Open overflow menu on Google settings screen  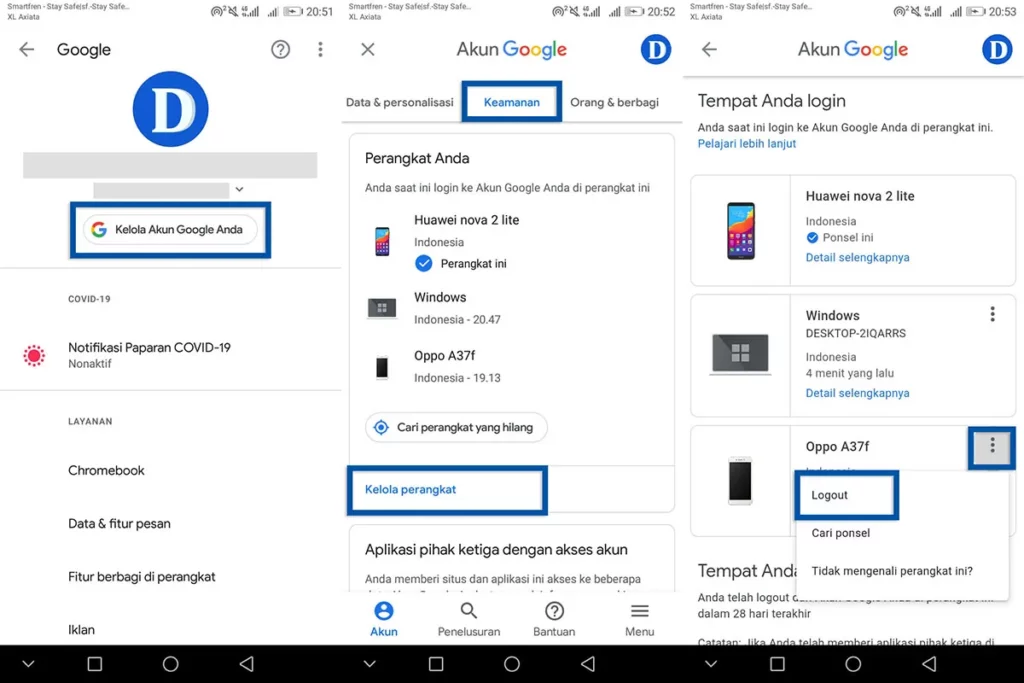pos(320,50)
